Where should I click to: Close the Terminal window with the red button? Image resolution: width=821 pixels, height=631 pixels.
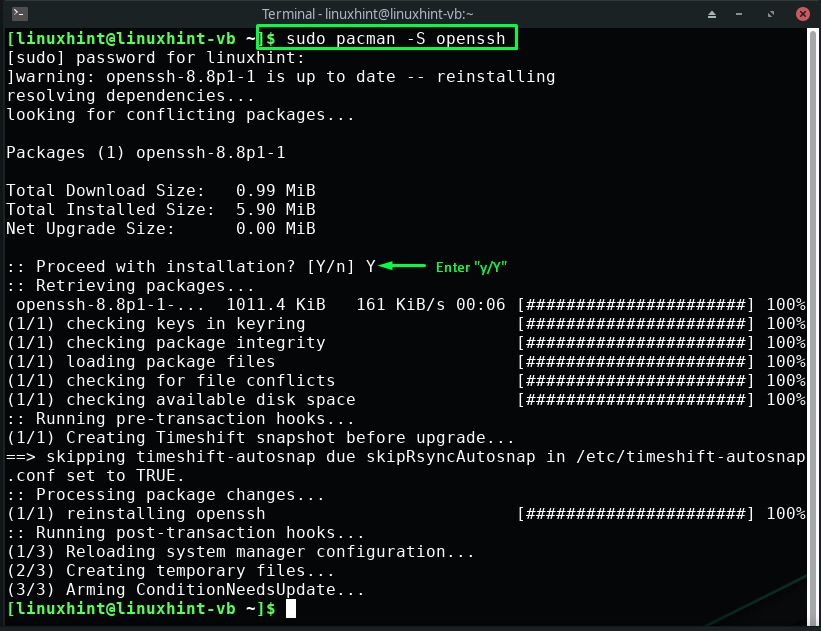coord(803,14)
